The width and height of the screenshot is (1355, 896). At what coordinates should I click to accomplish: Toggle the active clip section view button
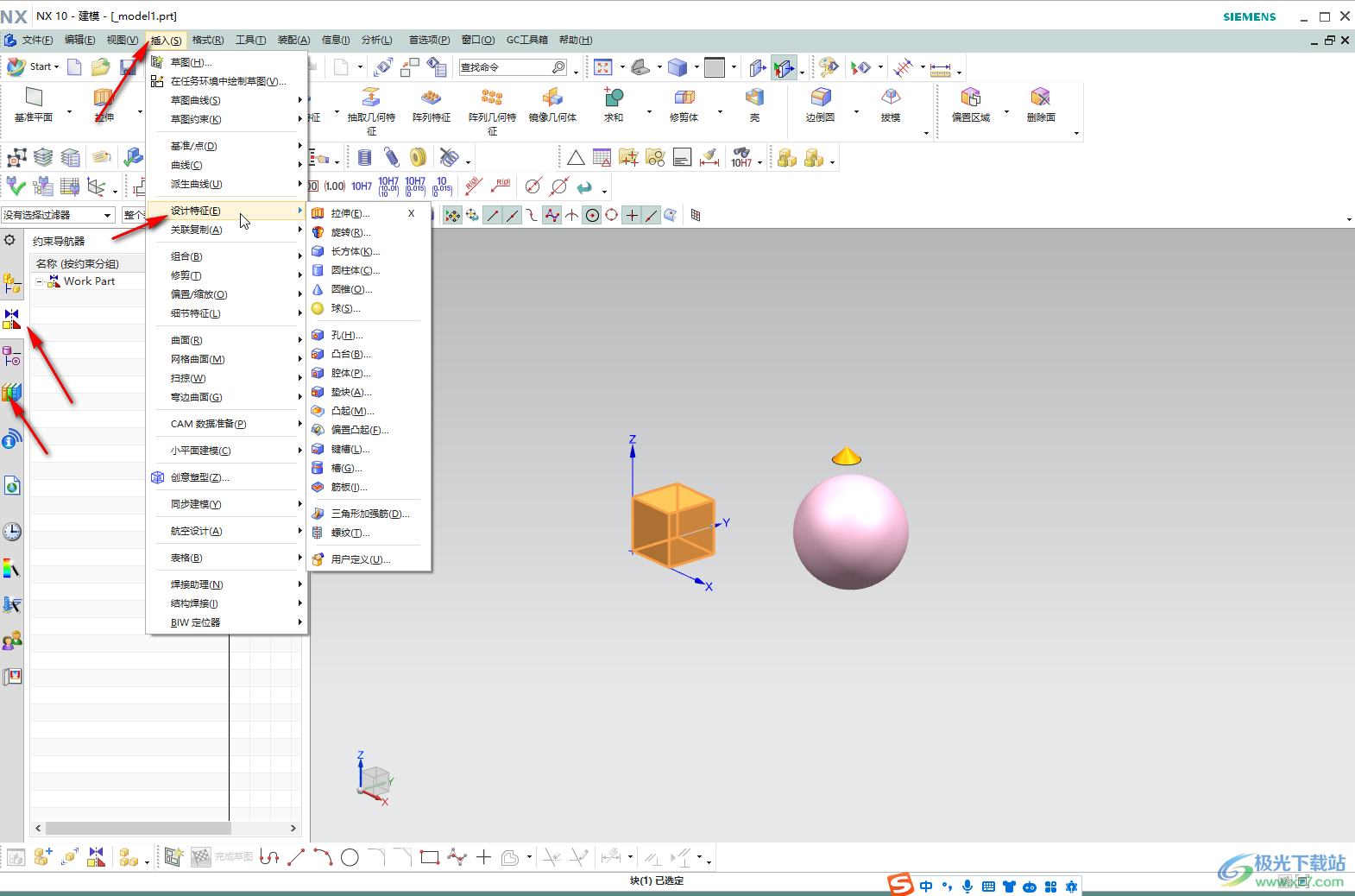tap(785, 67)
